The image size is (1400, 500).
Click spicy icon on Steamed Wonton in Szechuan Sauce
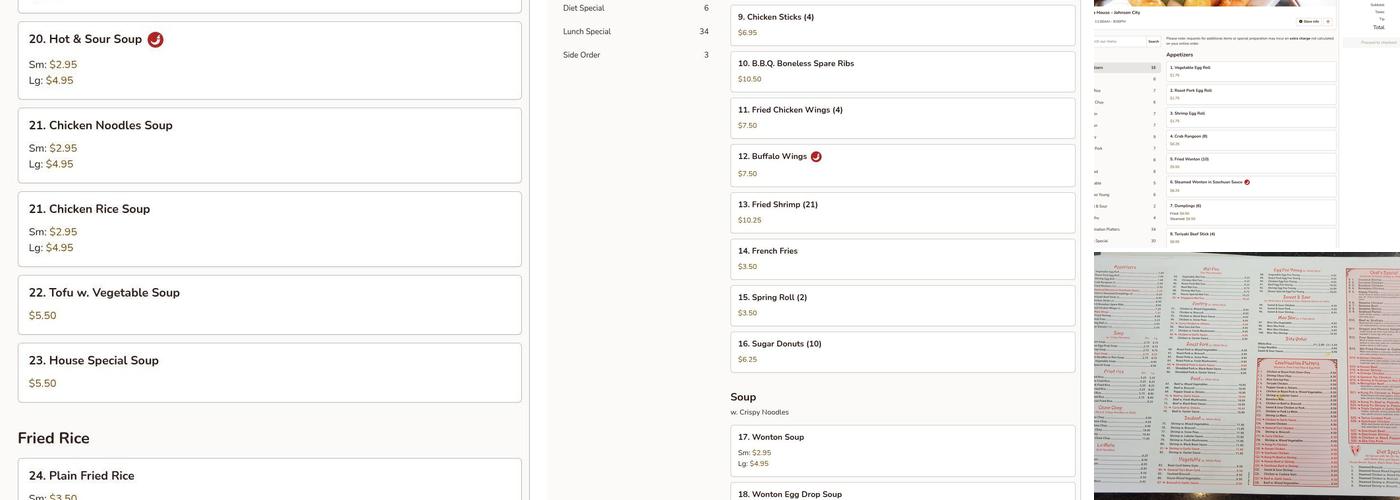(x=1247, y=182)
